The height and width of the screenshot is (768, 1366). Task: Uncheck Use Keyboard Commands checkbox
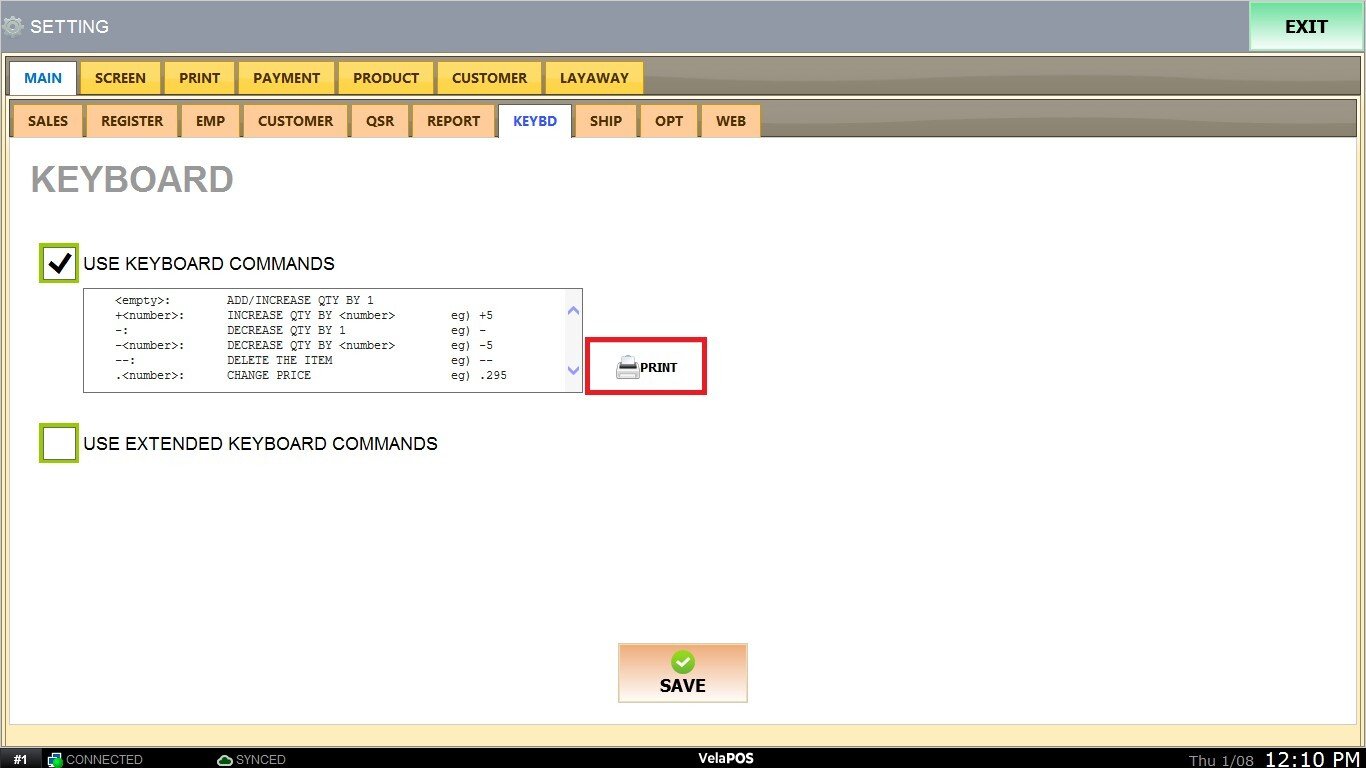[x=59, y=263]
